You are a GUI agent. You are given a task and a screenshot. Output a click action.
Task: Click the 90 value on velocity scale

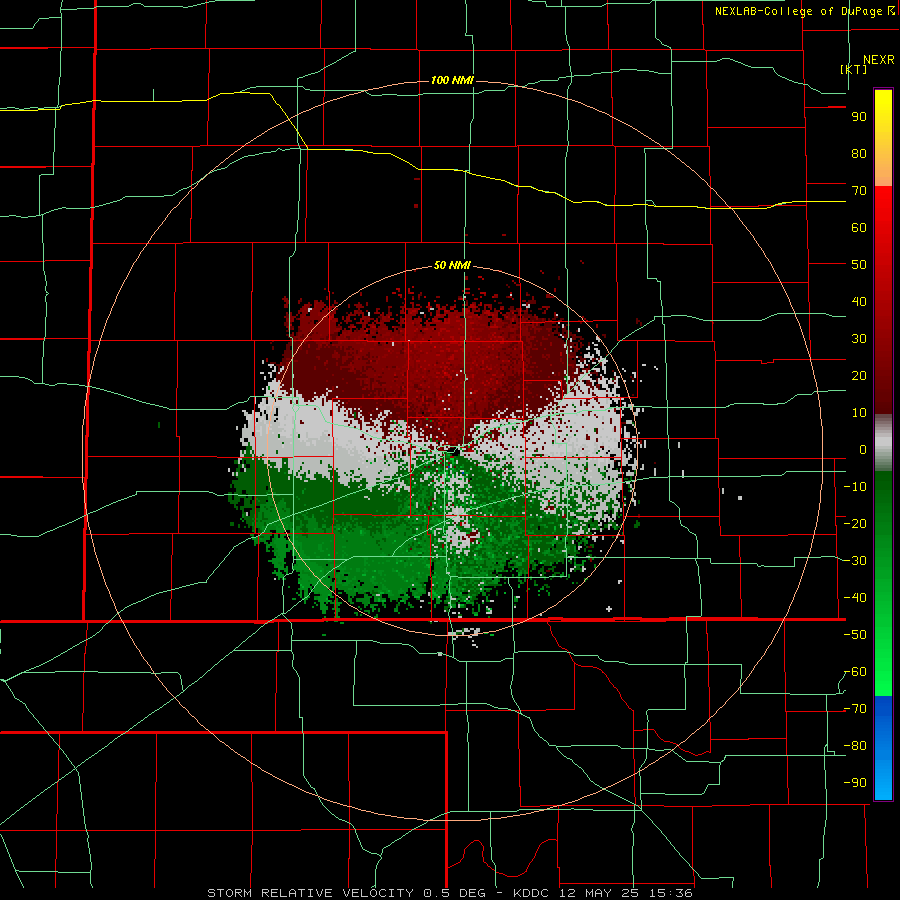coord(859,117)
